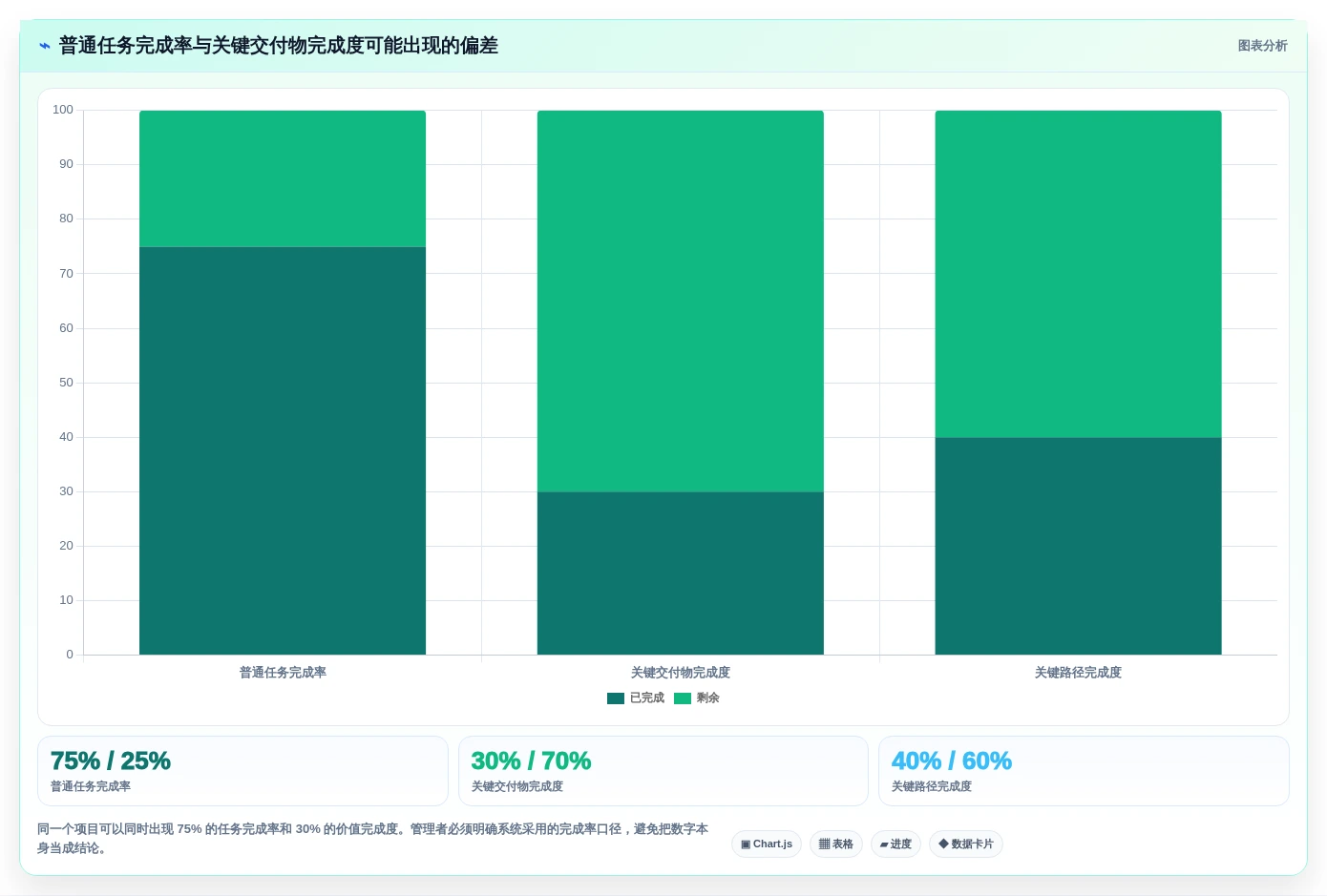Click the 关键路径完成度 card caption
This screenshot has height=896, width=1327.
932,787
